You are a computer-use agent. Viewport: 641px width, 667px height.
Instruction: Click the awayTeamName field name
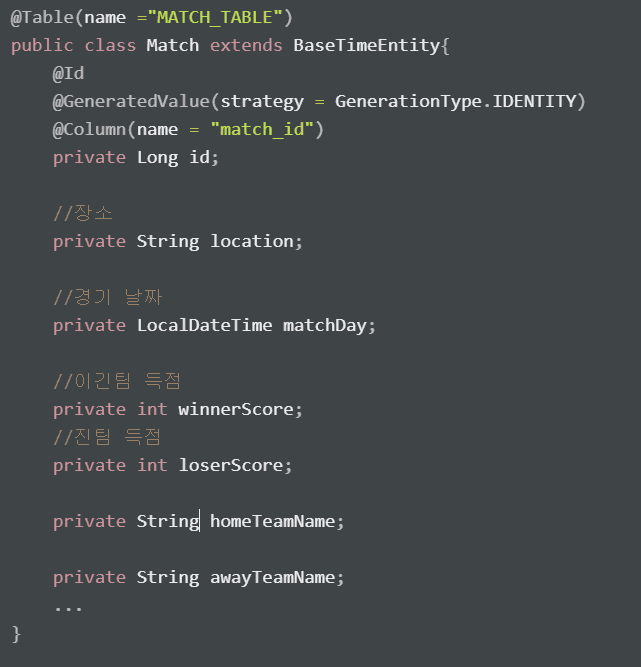273,578
